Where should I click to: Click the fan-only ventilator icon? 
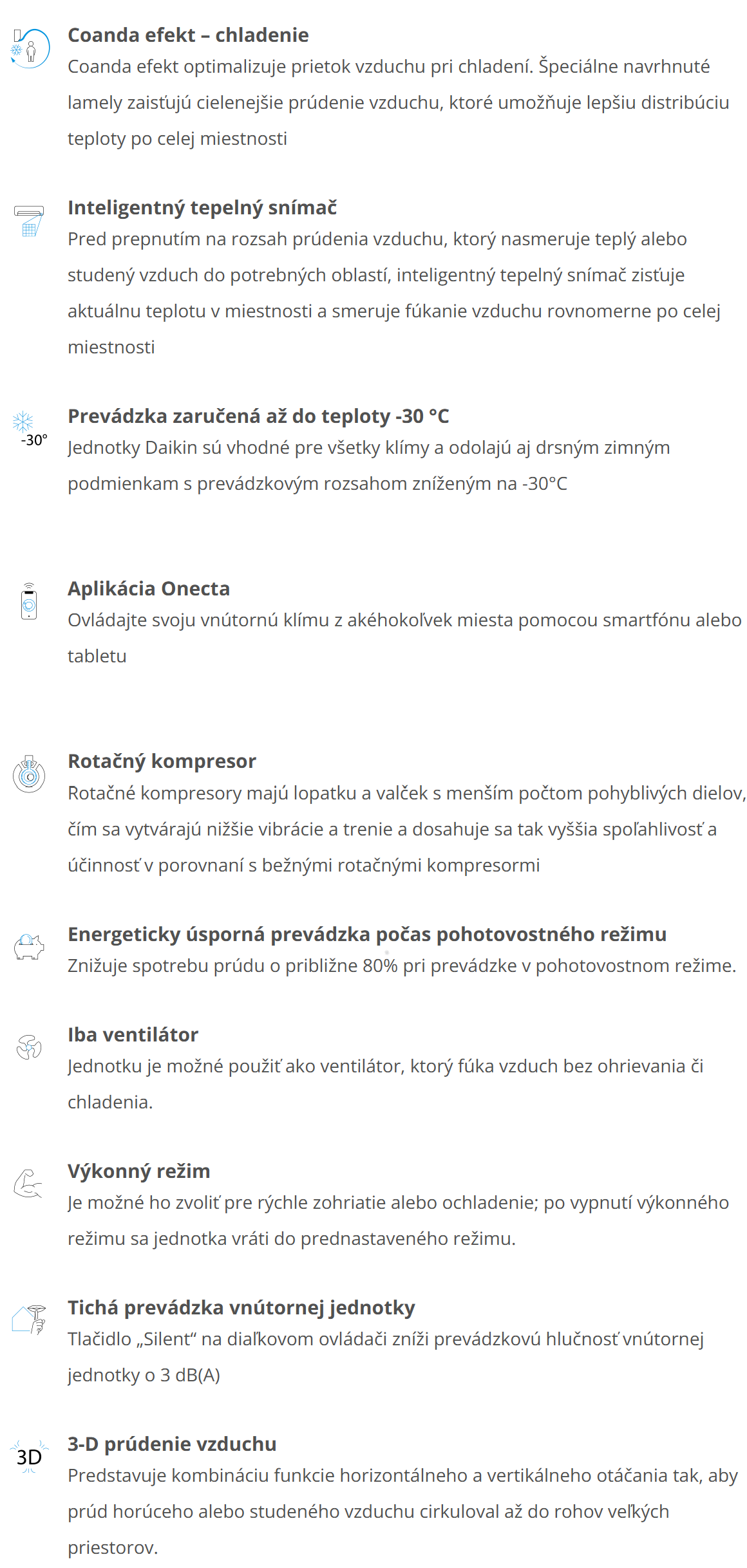29,1047
